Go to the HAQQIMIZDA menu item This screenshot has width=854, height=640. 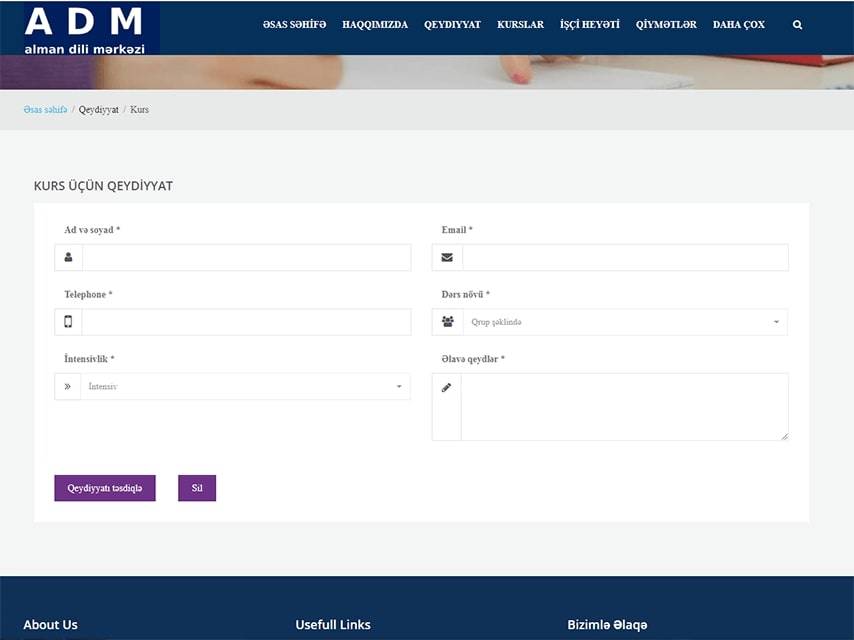(x=374, y=25)
